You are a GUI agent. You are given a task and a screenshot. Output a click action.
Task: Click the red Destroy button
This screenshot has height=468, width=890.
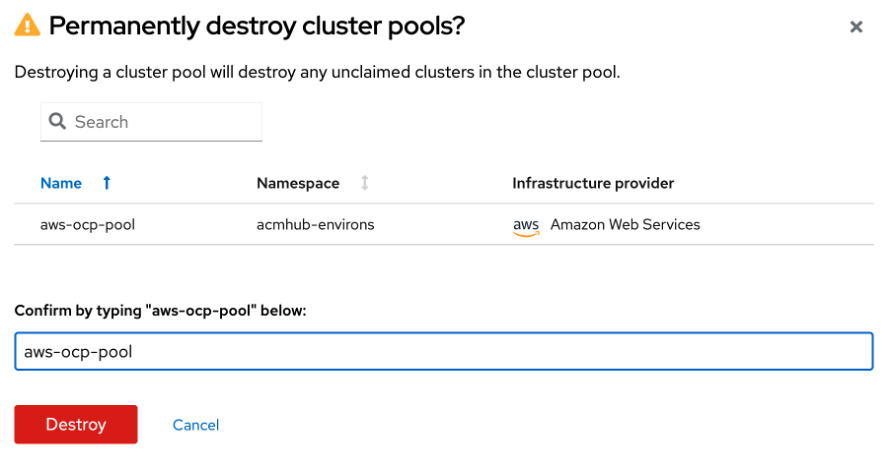[76, 424]
